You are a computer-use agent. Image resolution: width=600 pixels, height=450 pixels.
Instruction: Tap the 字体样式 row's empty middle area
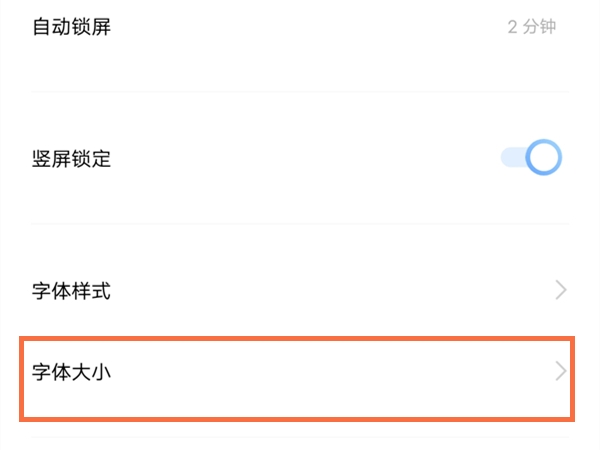(x=300, y=292)
